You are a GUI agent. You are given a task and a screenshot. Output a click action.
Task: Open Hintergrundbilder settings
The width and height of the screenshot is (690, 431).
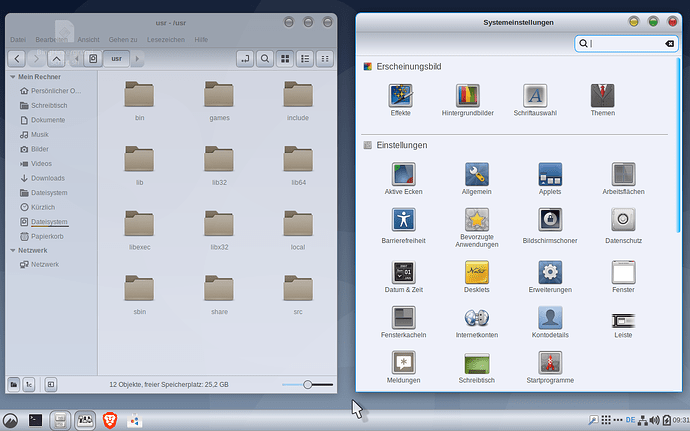468,98
